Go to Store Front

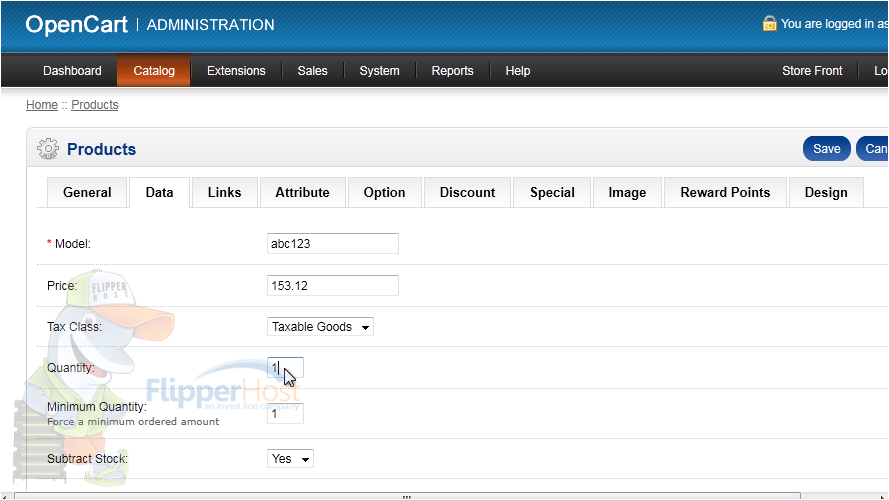812,71
